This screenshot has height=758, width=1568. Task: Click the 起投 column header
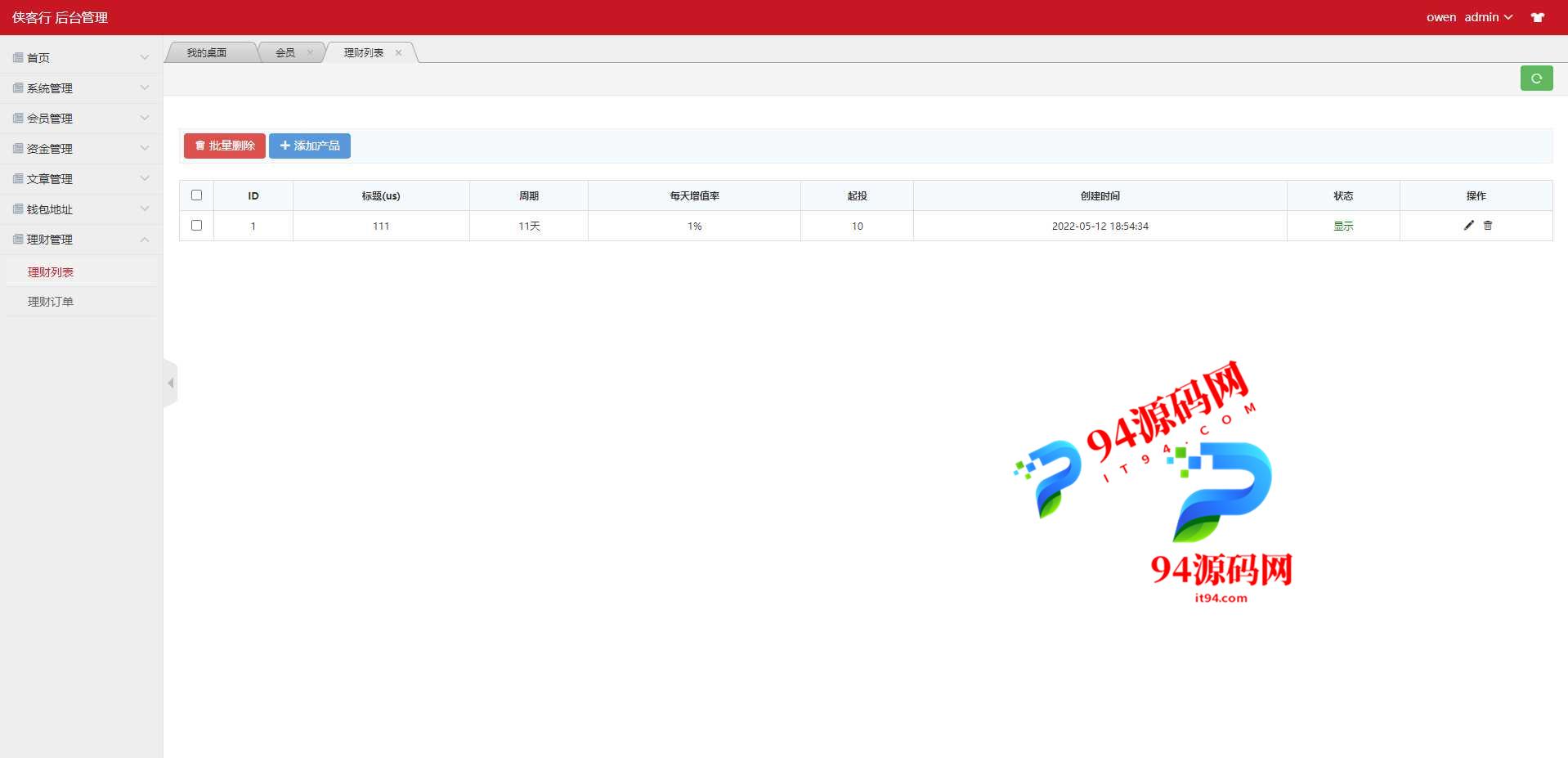[857, 195]
